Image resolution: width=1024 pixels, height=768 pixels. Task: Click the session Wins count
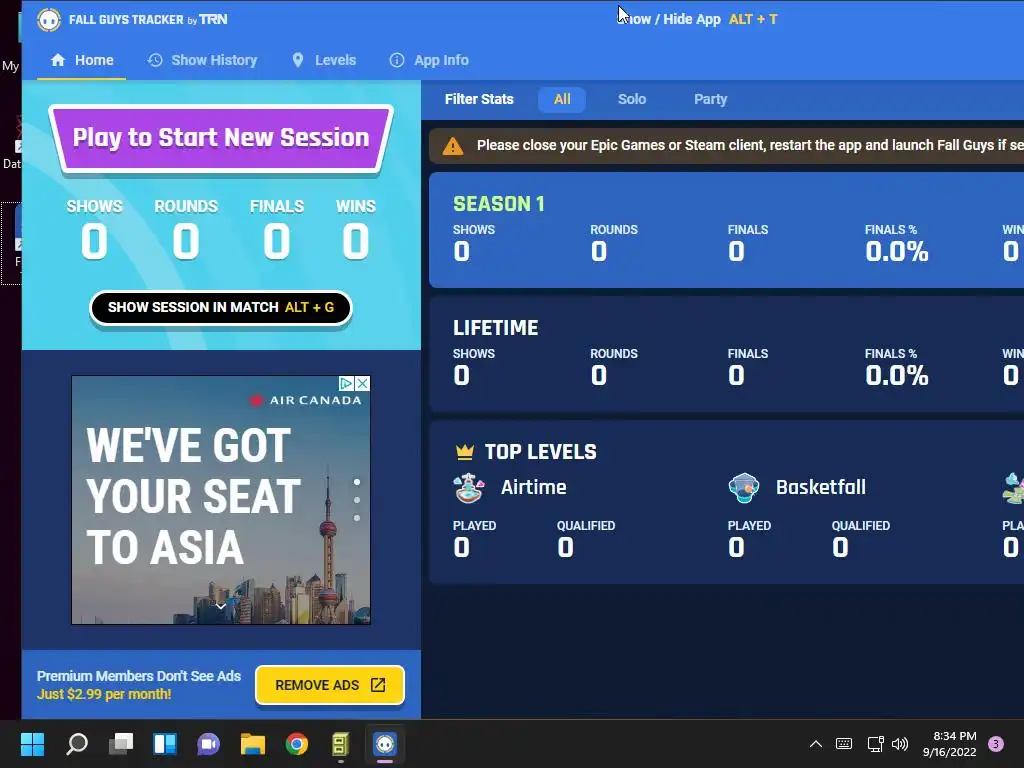356,241
